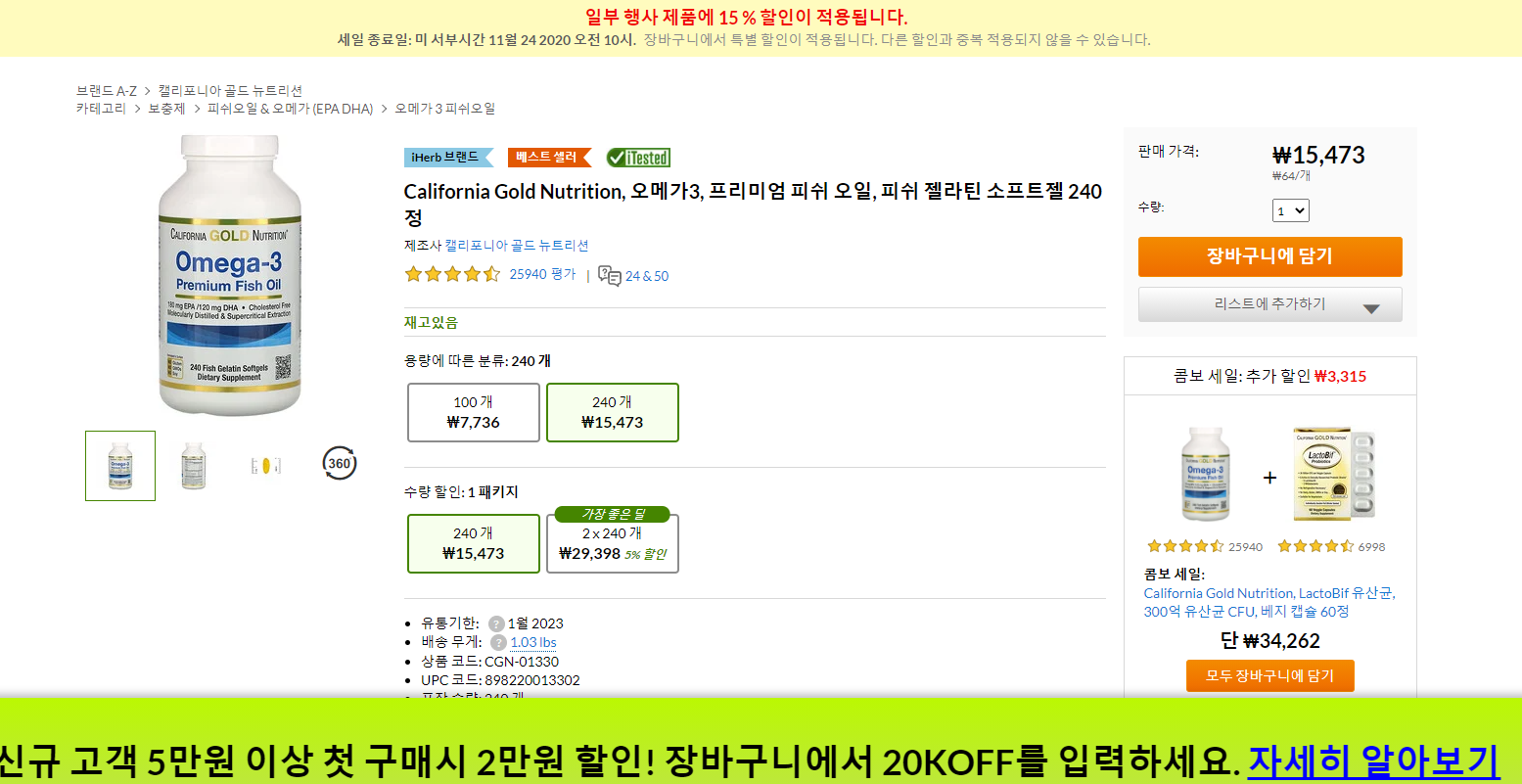This screenshot has height=784, width=1522.
Task: Select the third softgel thumbnail image
Action: pyautogui.click(x=266, y=466)
